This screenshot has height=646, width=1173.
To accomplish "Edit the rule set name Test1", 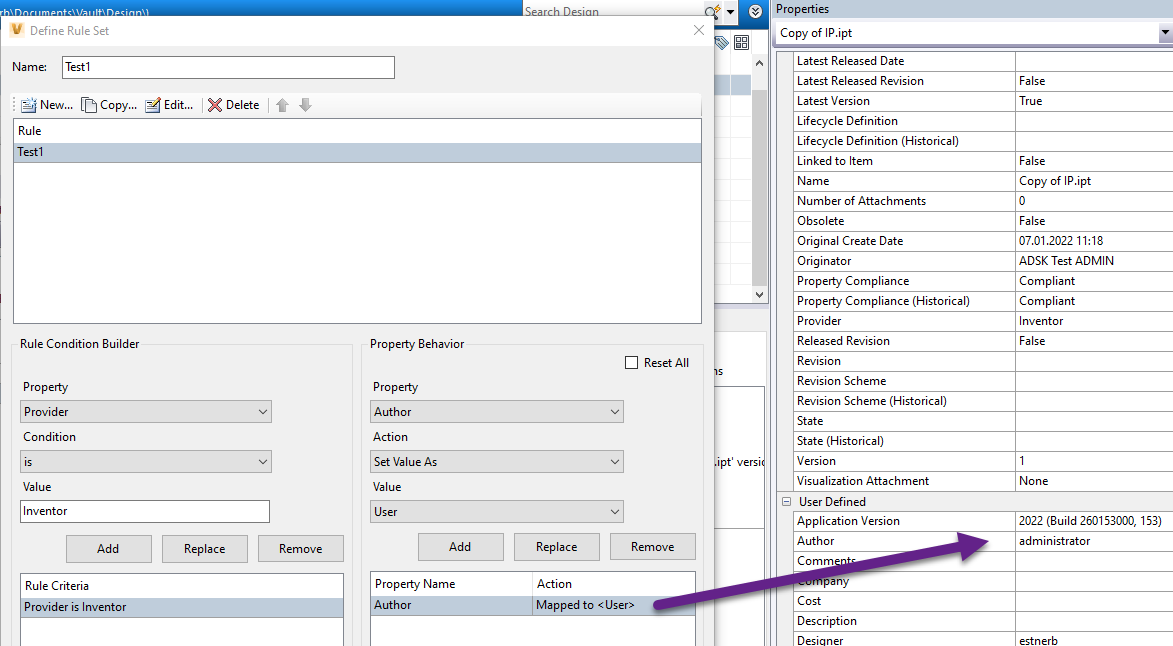I will [x=227, y=67].
